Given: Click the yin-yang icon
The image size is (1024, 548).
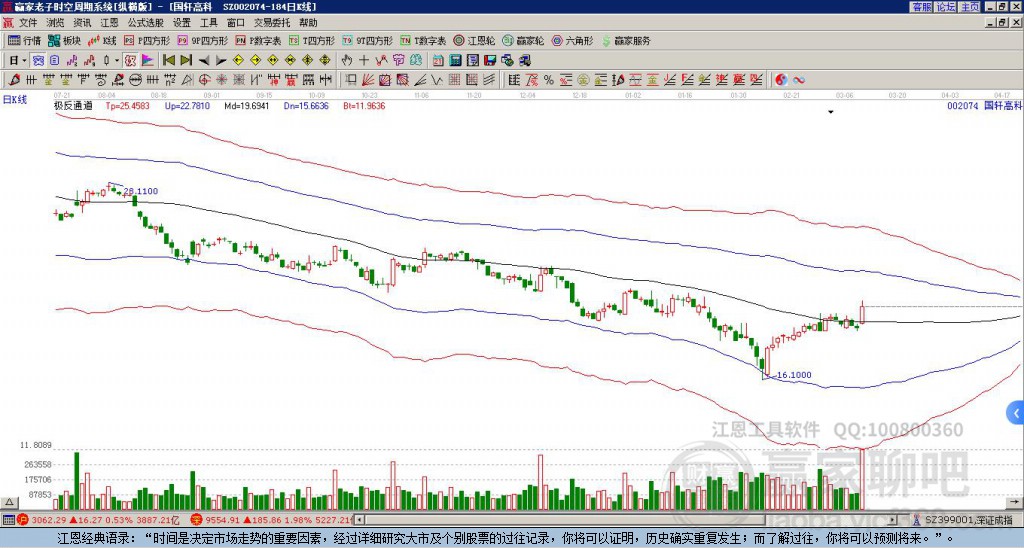Looking at the screenshot, I should point(781,80).
